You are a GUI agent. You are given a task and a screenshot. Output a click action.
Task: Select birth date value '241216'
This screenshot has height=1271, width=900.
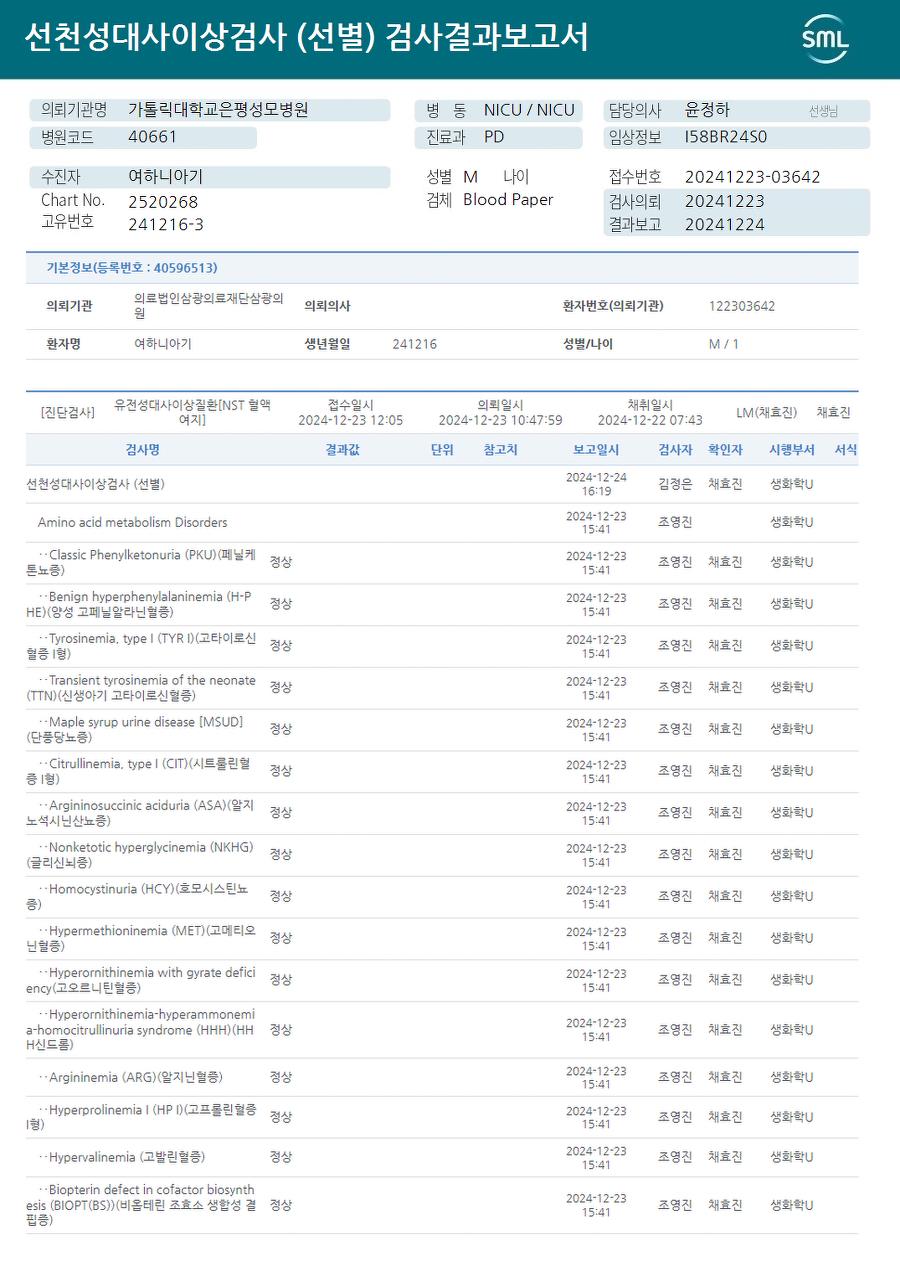414,344
